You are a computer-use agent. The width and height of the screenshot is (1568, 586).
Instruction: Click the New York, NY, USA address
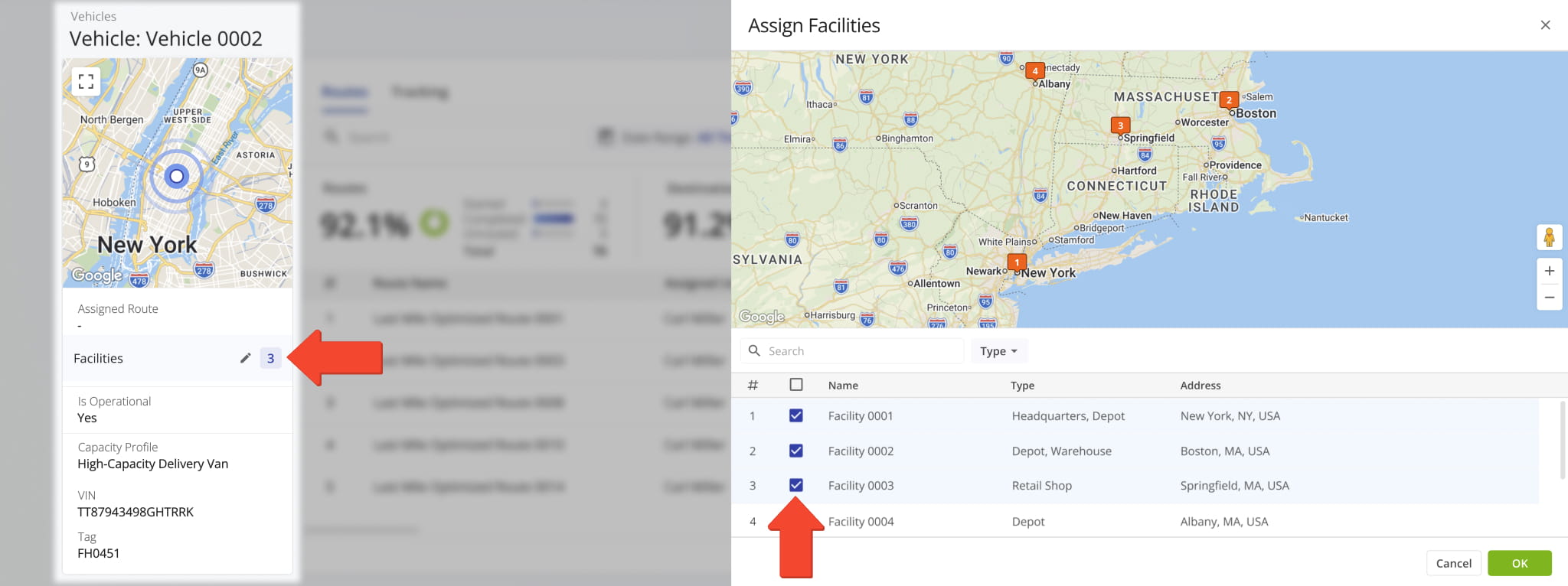click(1230, 416)
